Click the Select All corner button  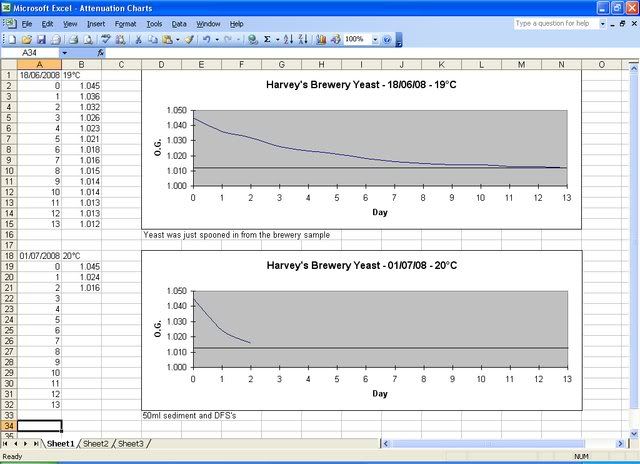9,64
